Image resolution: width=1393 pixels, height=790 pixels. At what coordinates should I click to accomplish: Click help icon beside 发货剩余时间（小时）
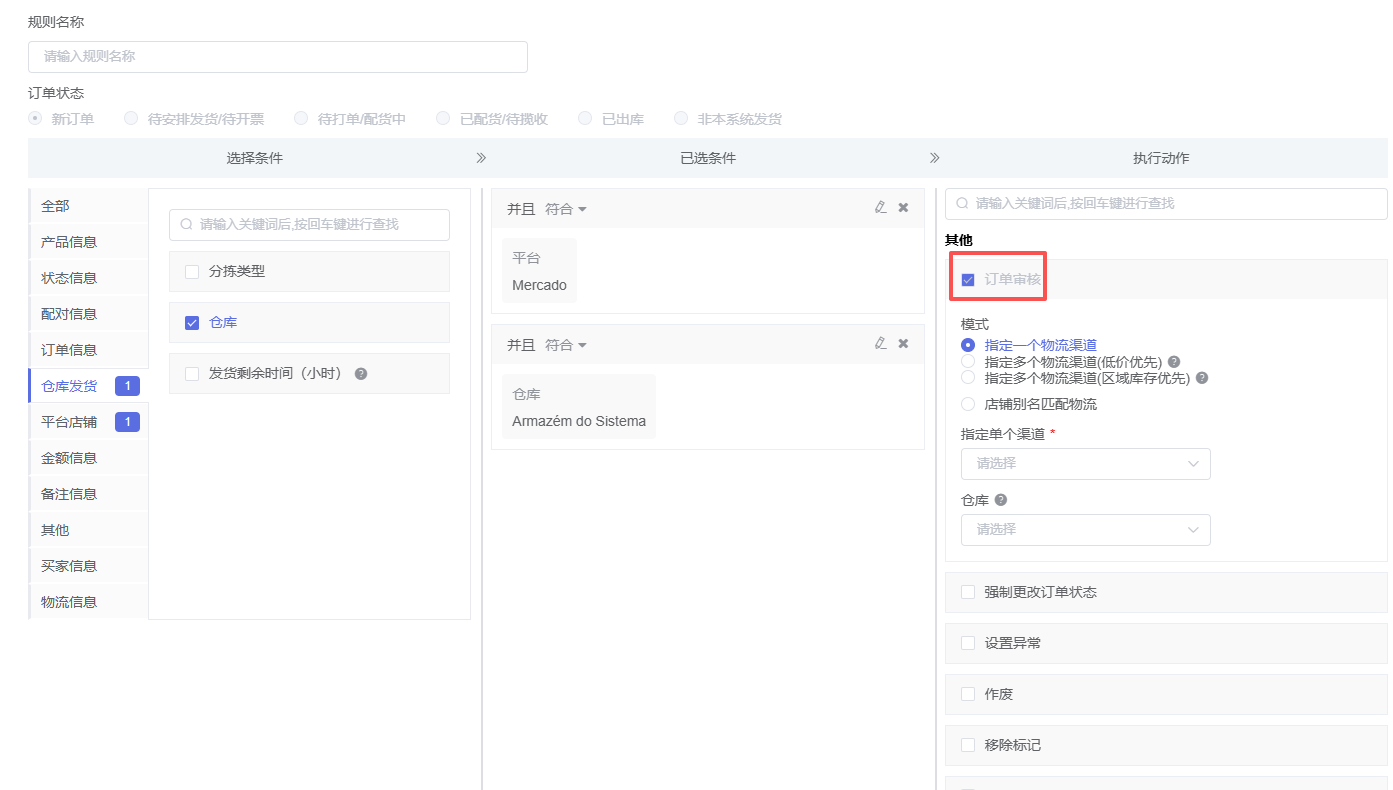(x=361, y=374)
